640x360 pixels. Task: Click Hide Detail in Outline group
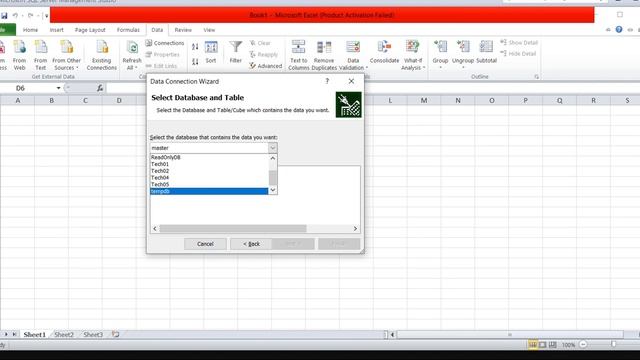click(x=518, y=53)
